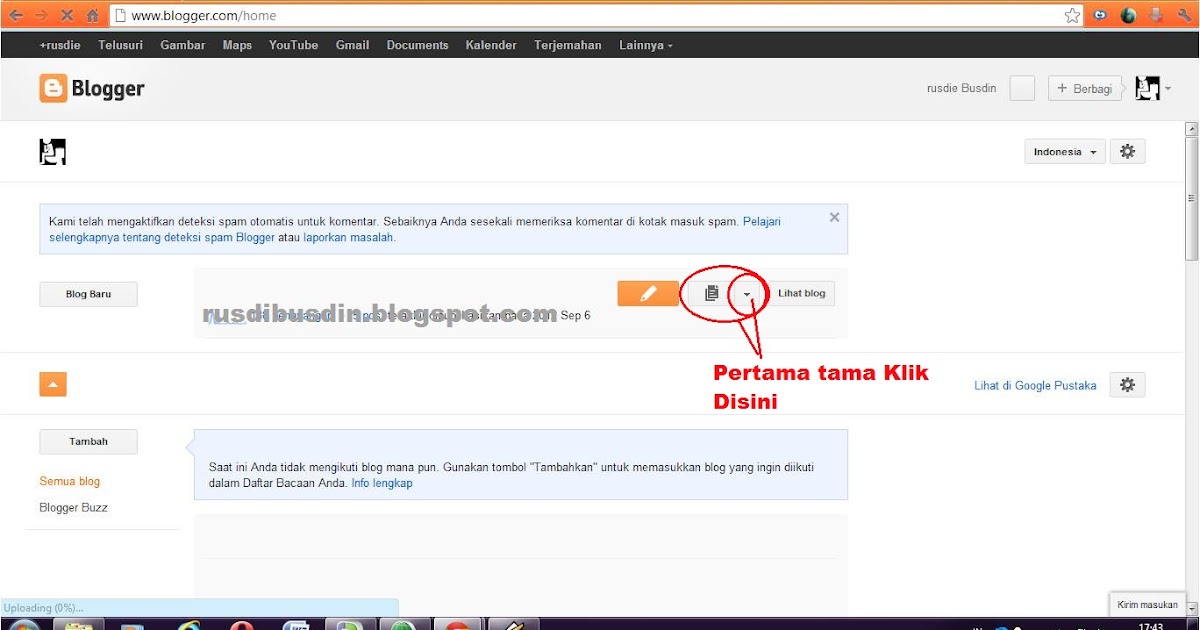Open Opera from the taskbar
1200x630 pixels.
(x=241, y=625)
